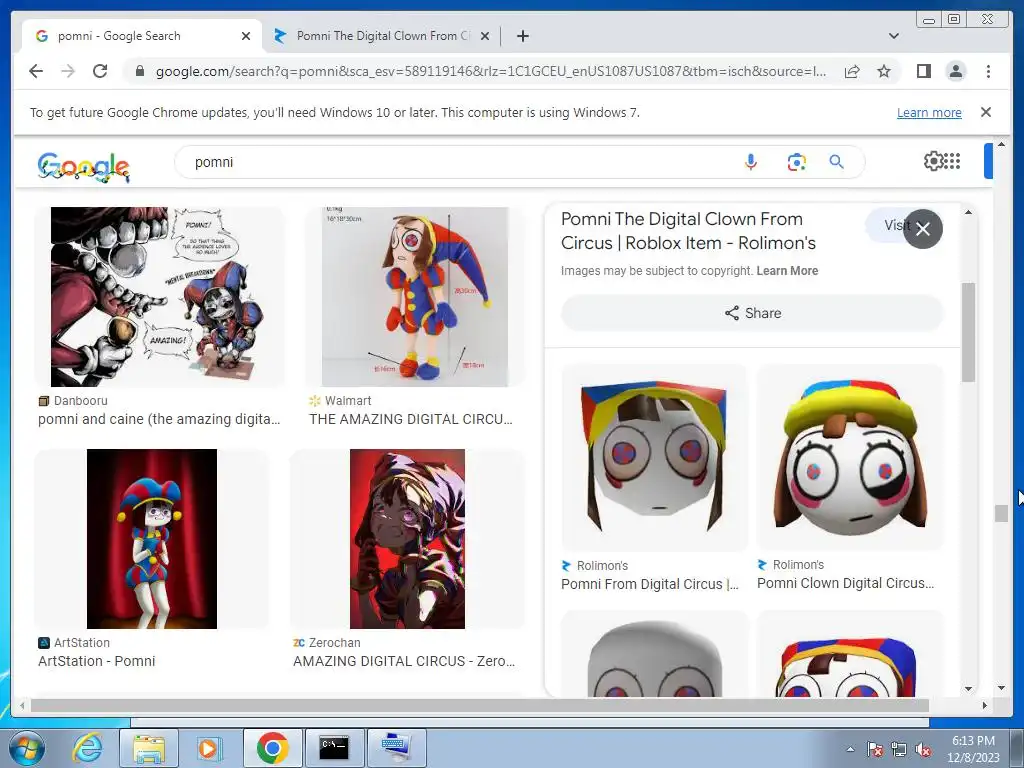This screenshot has height=768, width=1024.
Task: Click the page scroll-down arrow
Action: [x=1001, y=688]
